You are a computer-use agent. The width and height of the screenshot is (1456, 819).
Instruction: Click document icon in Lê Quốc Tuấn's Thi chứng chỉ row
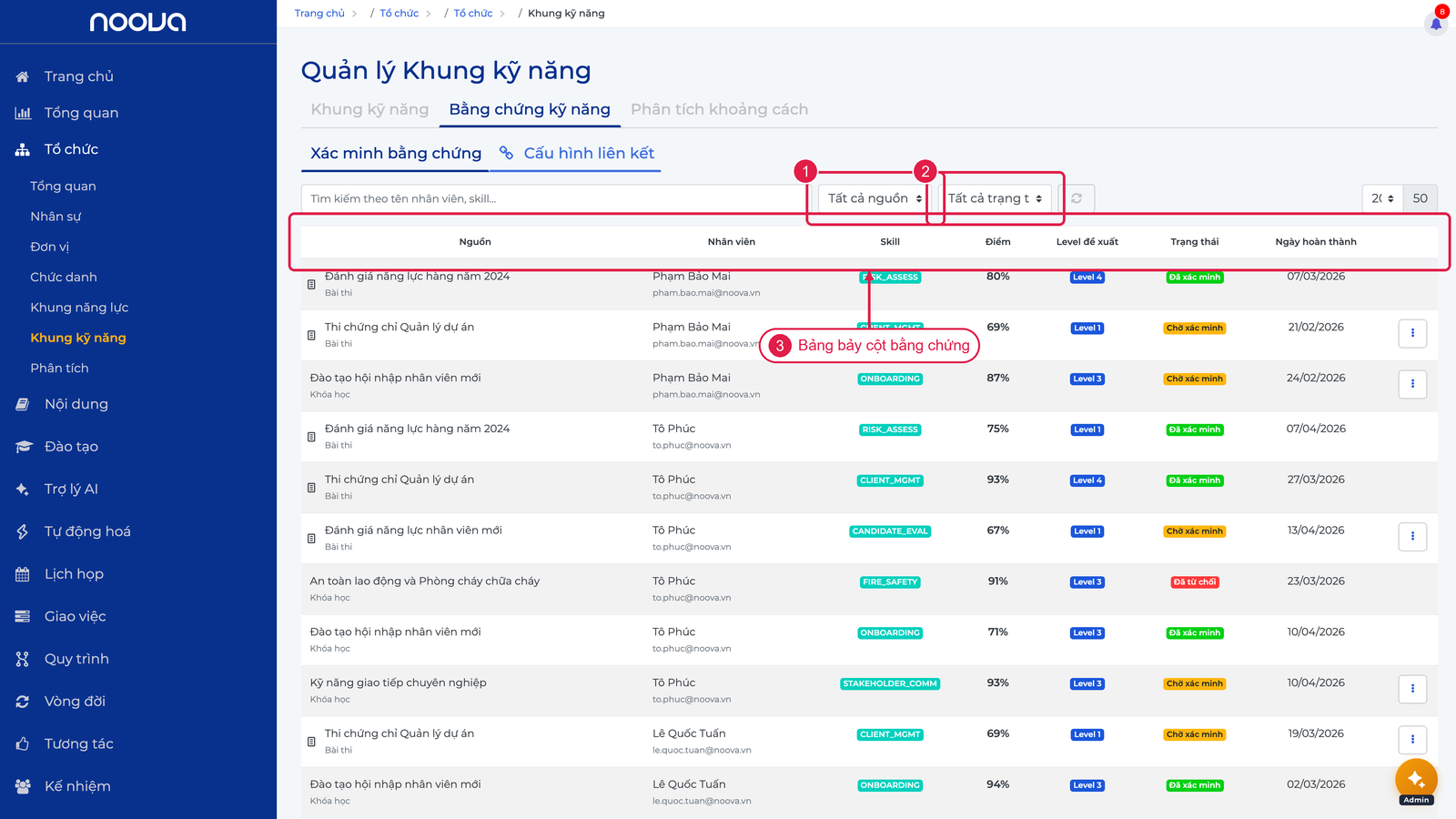click(311, 742)
